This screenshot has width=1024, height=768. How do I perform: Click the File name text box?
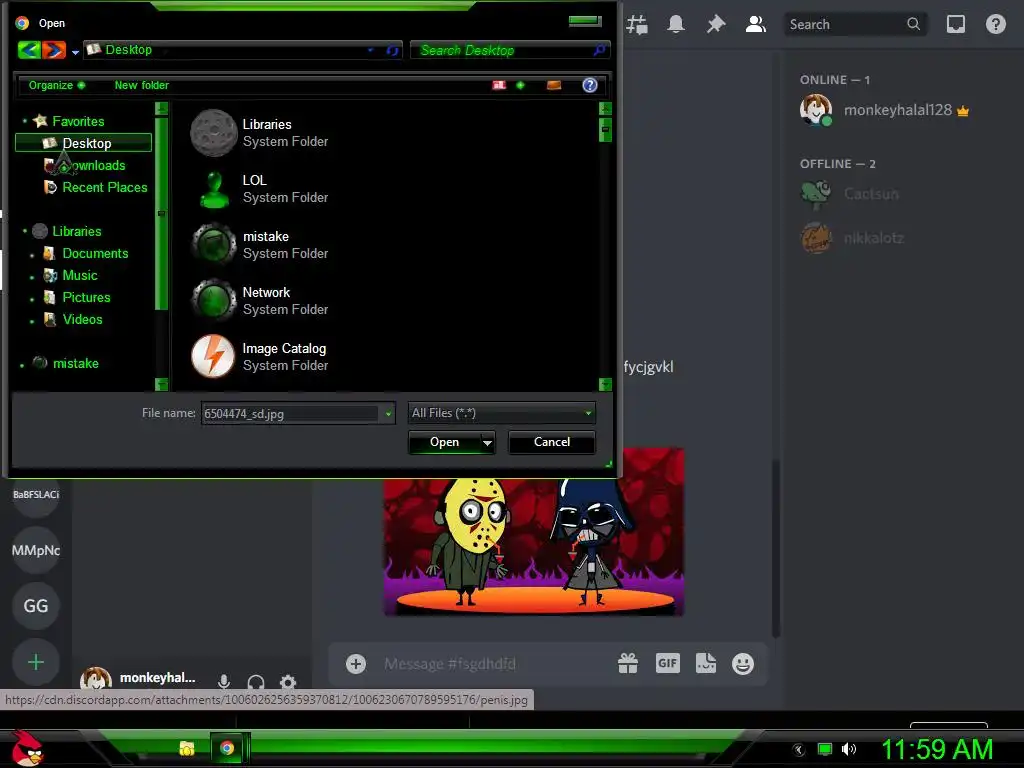pos(290,413)
